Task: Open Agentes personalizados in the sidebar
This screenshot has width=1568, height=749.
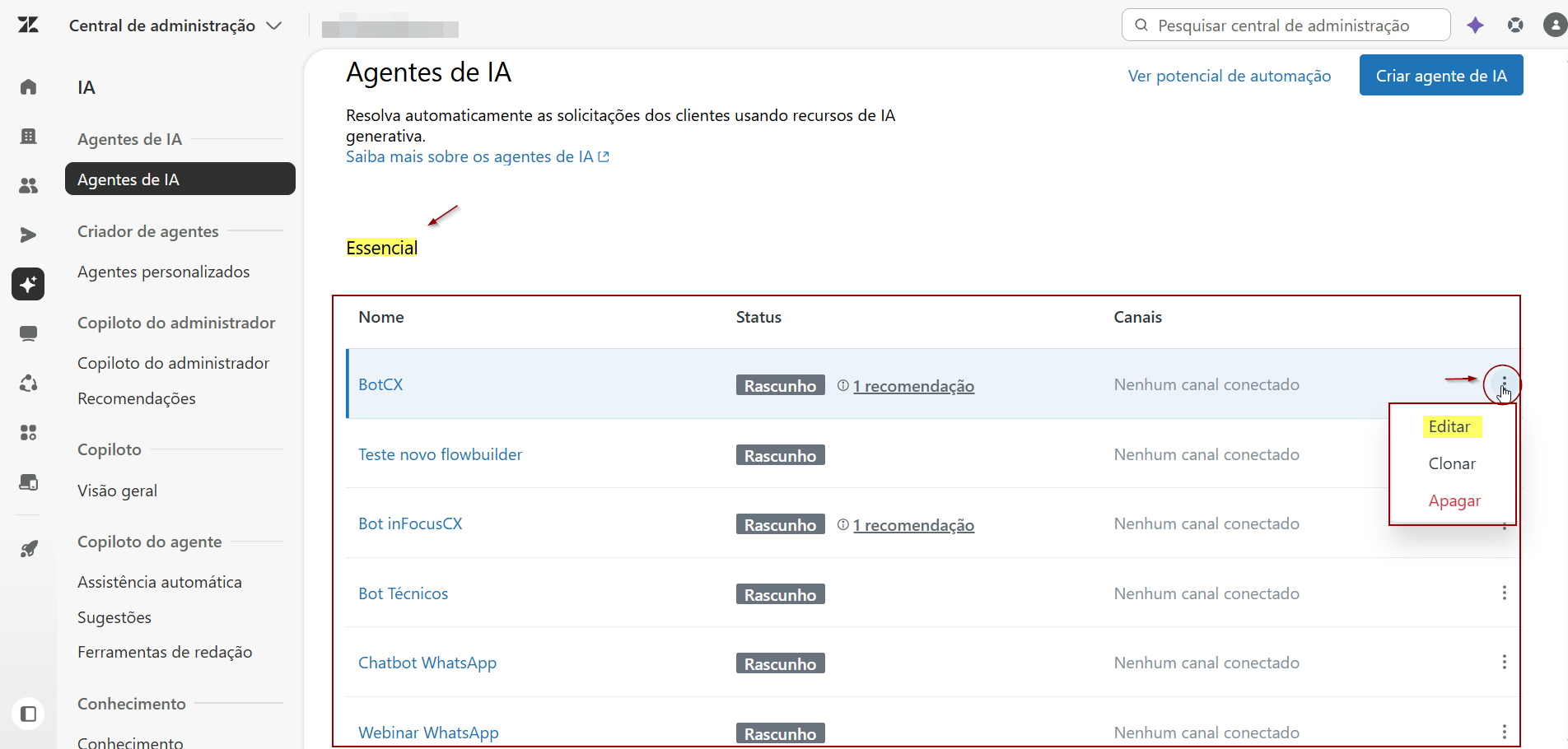Action: tap(163, 272)
